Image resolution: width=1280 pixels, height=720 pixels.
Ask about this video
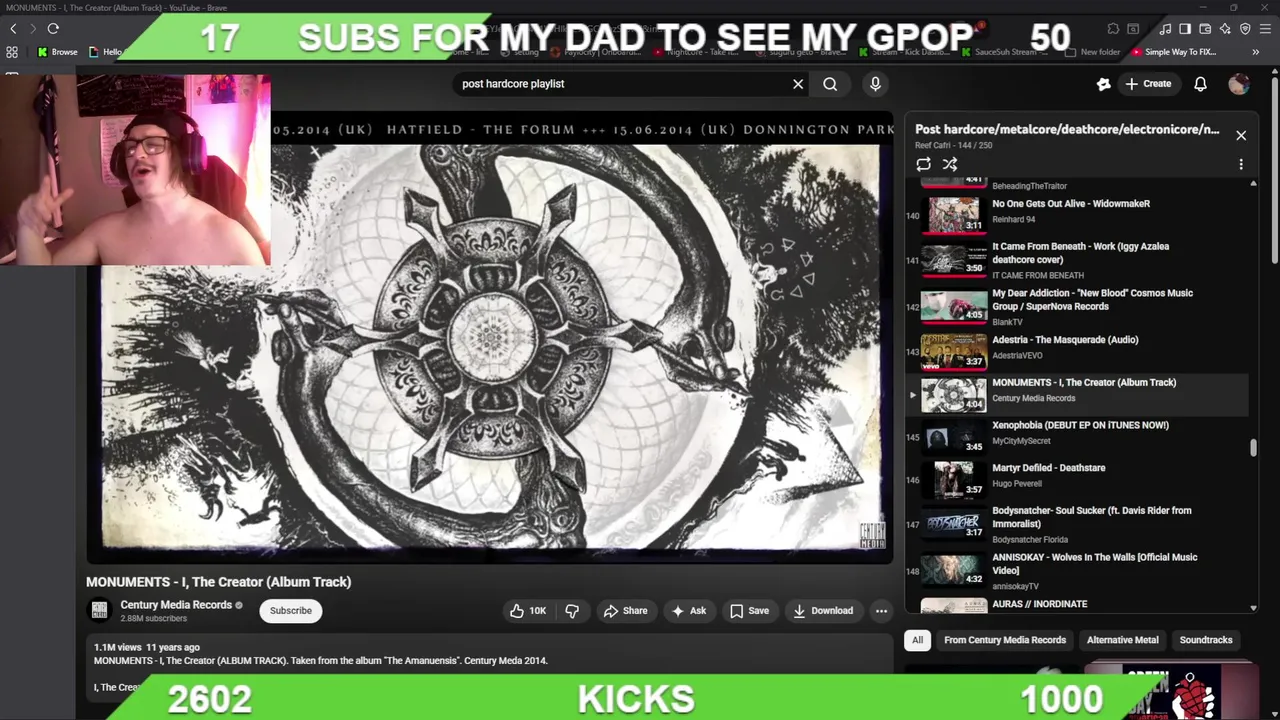[x=689, y=611]
